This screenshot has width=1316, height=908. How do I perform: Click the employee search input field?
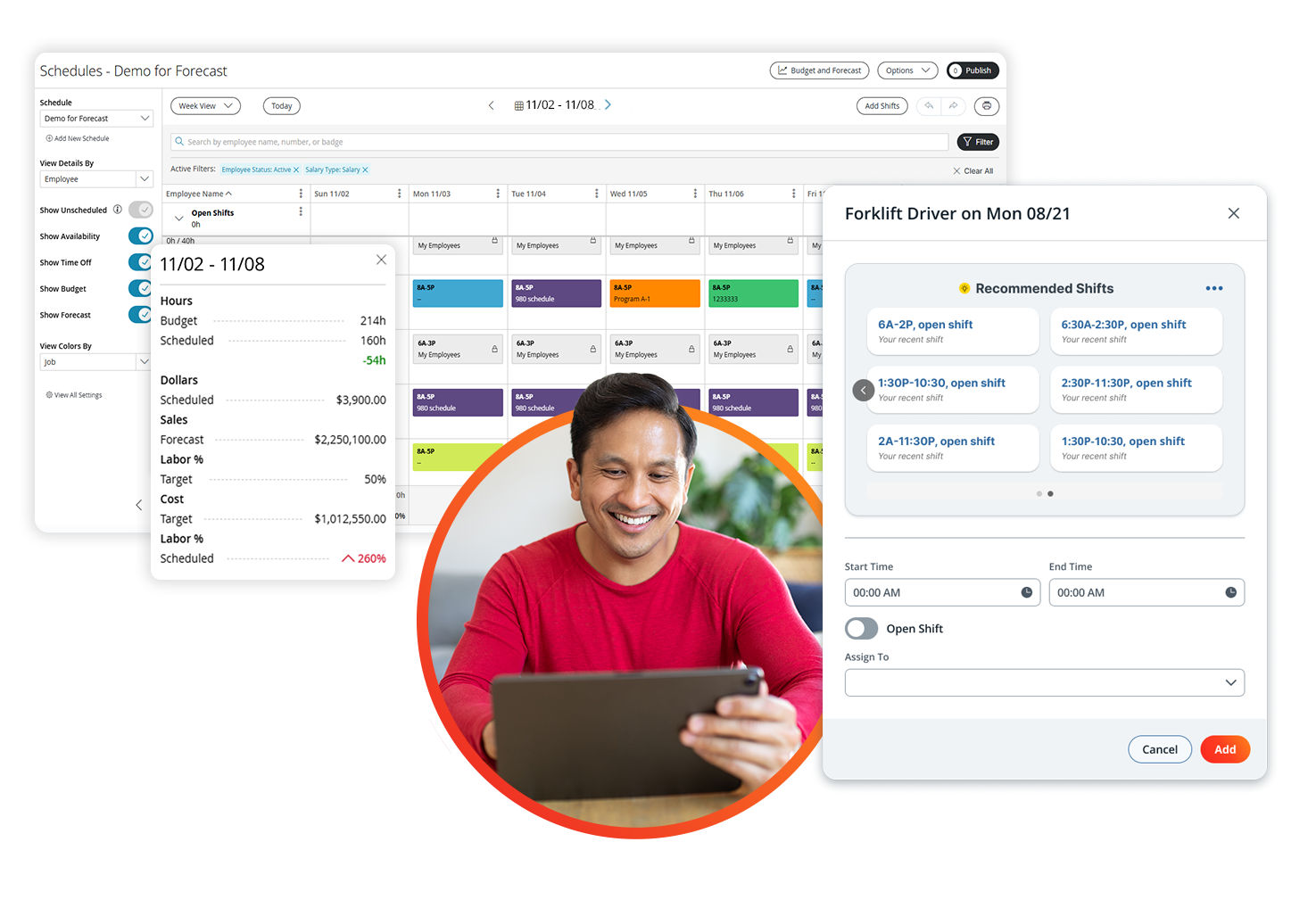pyautogui.click(x=559, y=142)
